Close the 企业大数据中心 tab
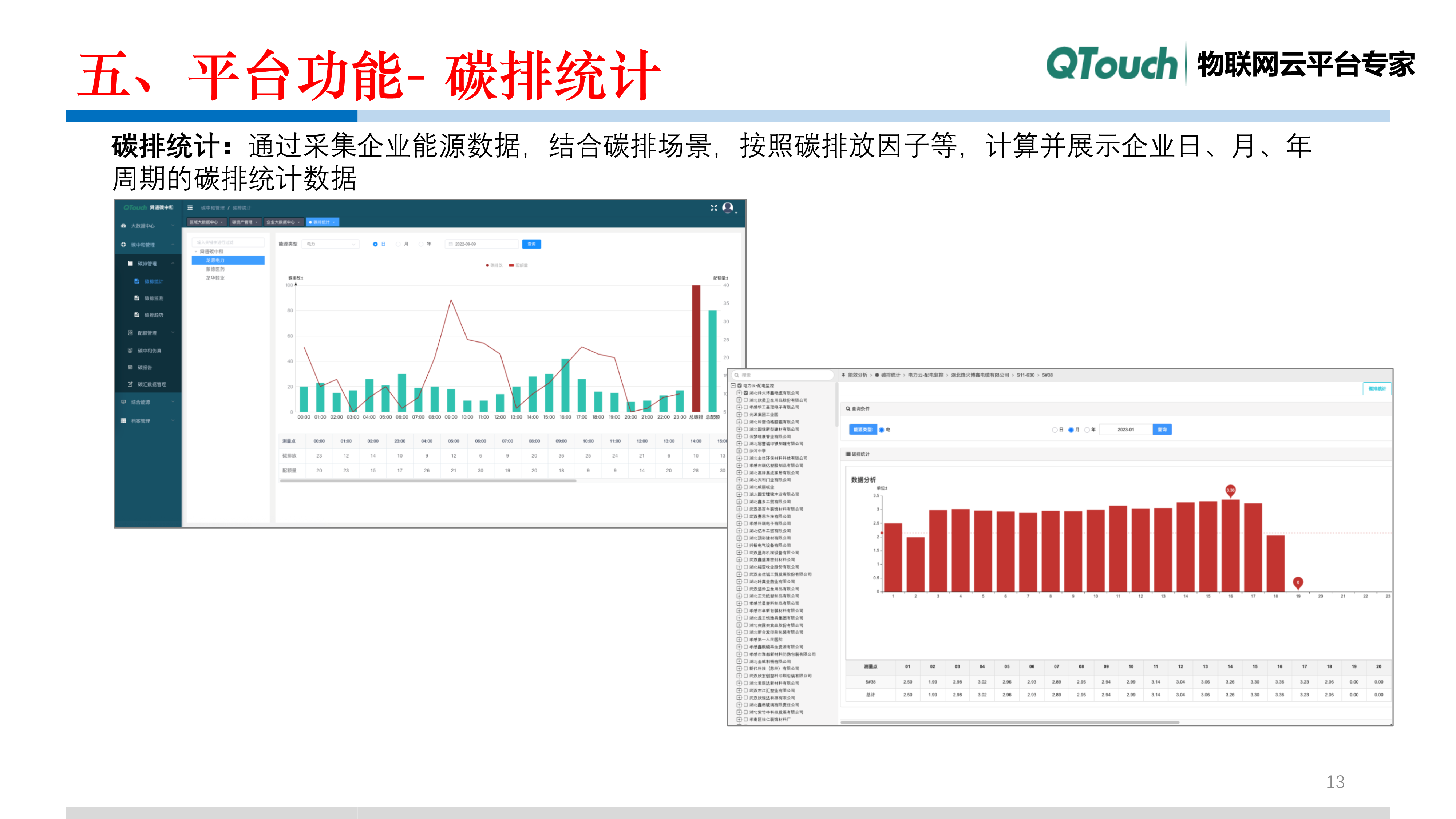Viewport: 1456px width, 819px height. [x=299, y=222]
